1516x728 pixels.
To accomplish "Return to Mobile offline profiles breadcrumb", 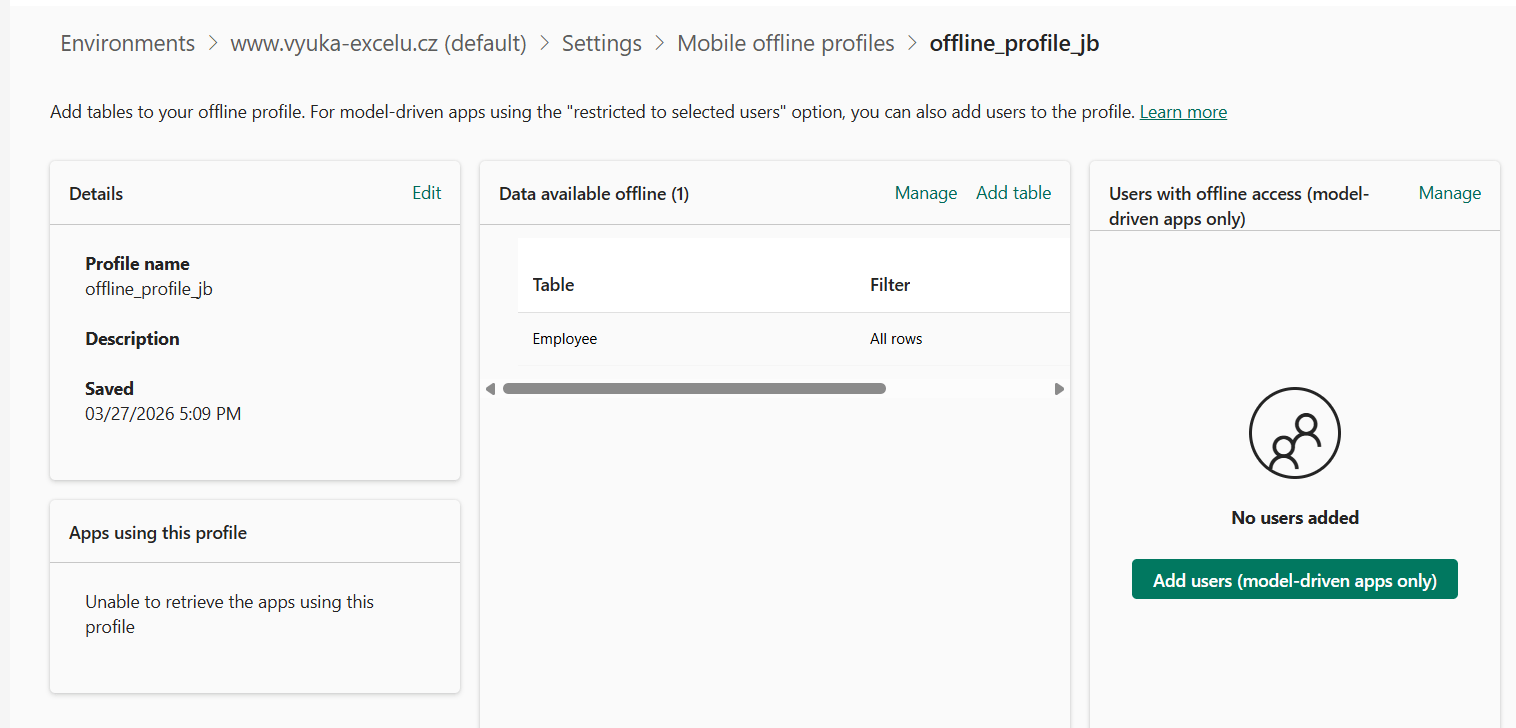I will pos(785,44).
